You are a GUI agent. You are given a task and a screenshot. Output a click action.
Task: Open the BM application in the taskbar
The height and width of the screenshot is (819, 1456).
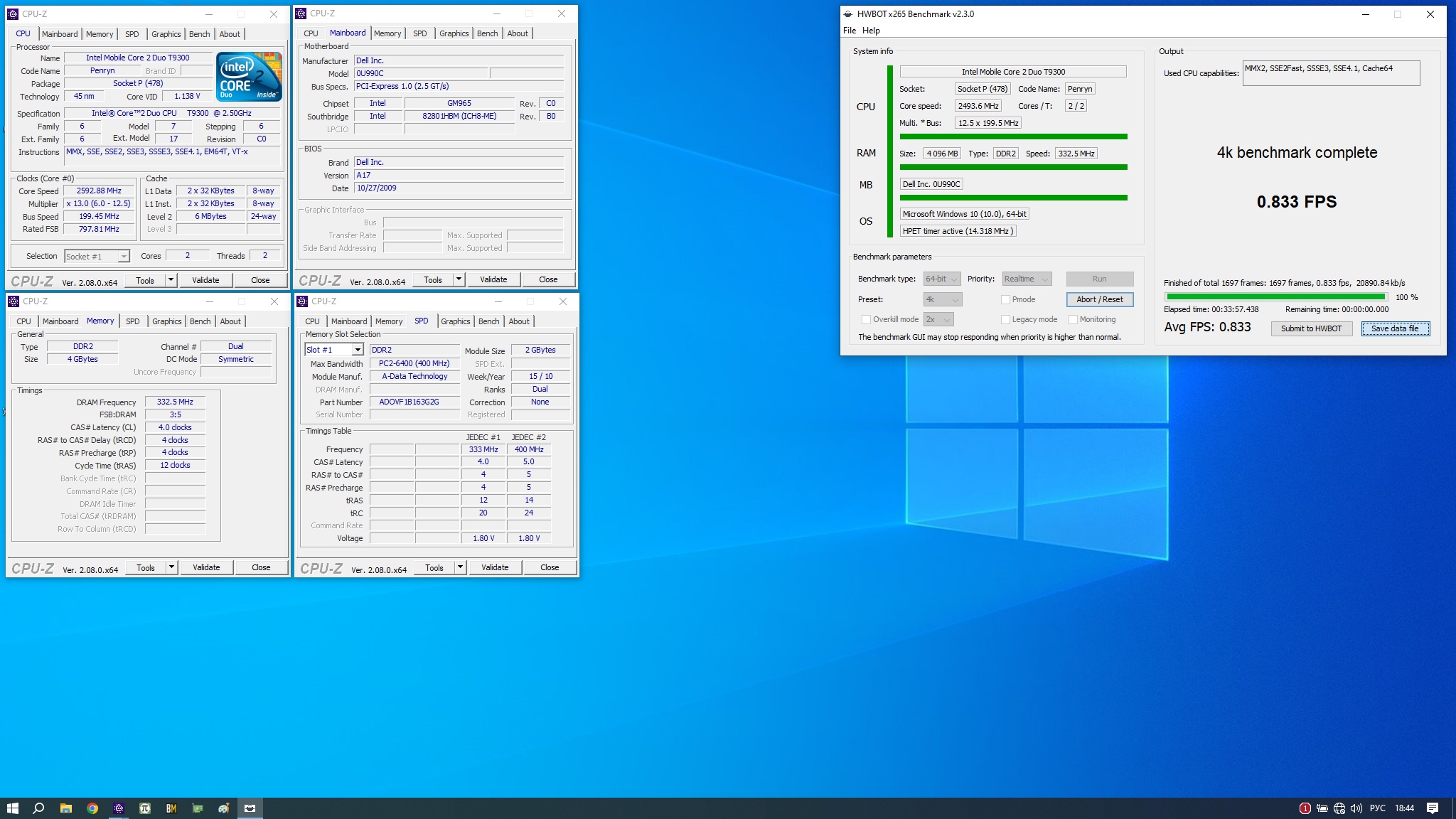click(171, 808)
